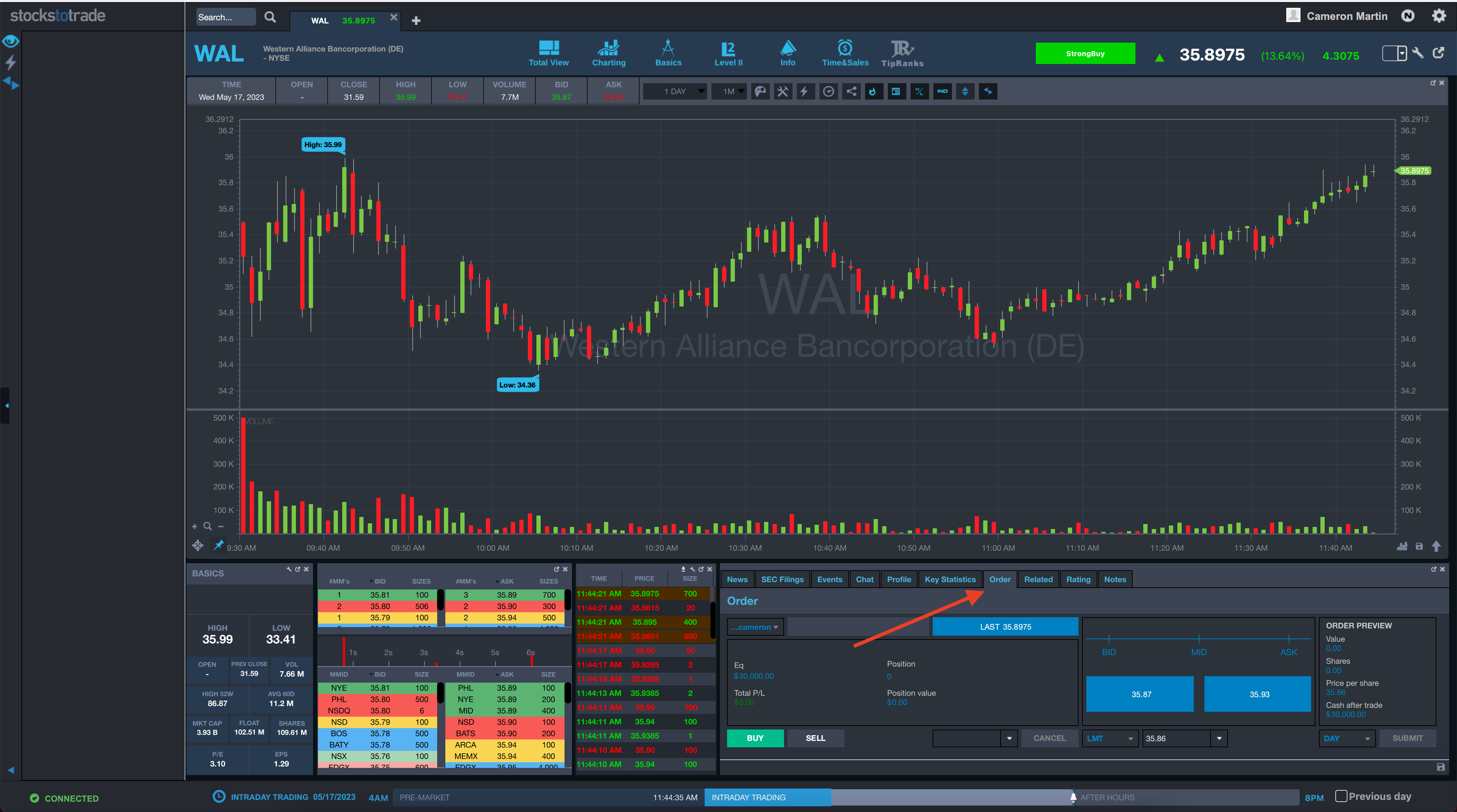
Task: Switch to the Order tab
Action: 1000,579
